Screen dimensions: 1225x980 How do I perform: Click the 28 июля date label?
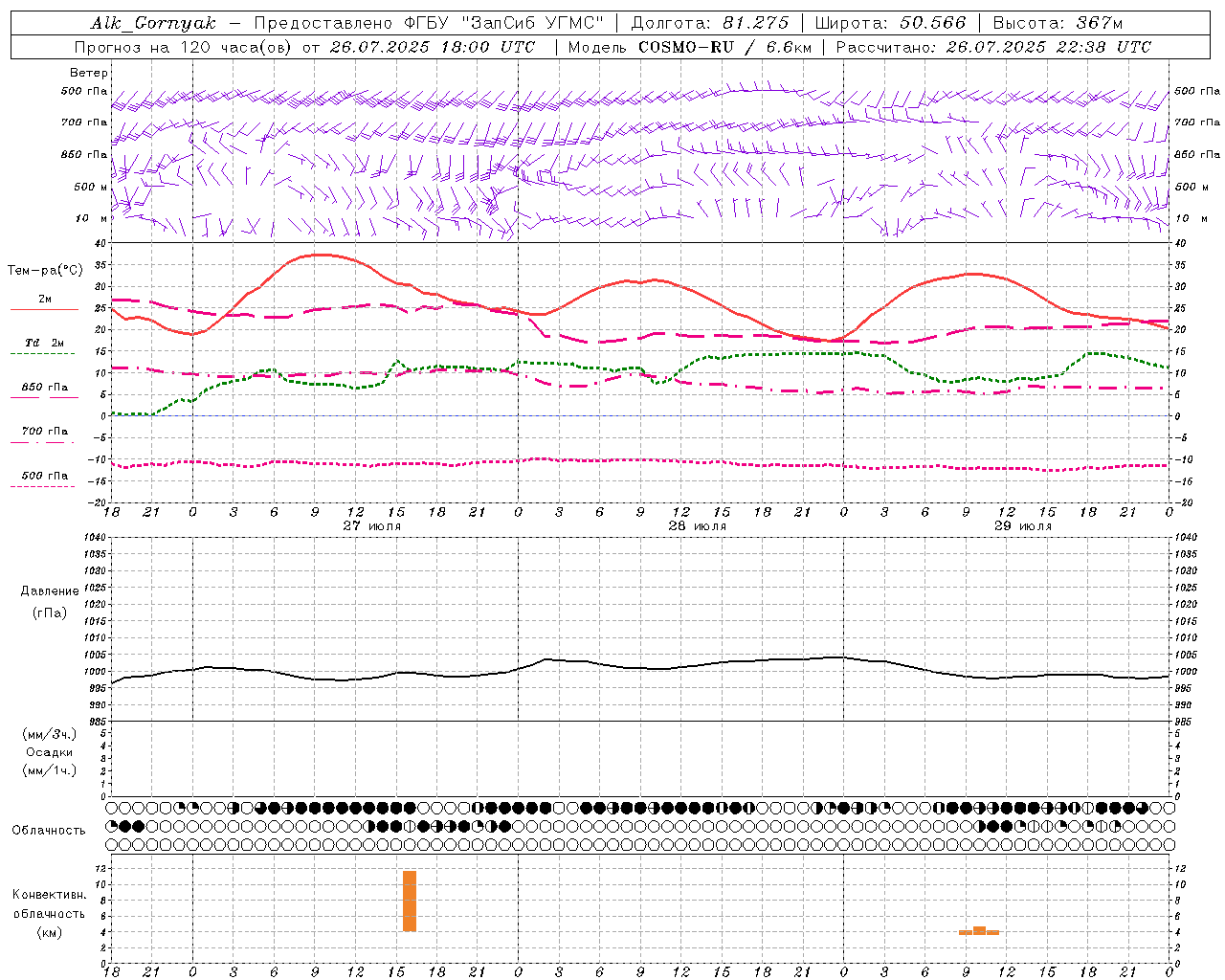[698, 526]
